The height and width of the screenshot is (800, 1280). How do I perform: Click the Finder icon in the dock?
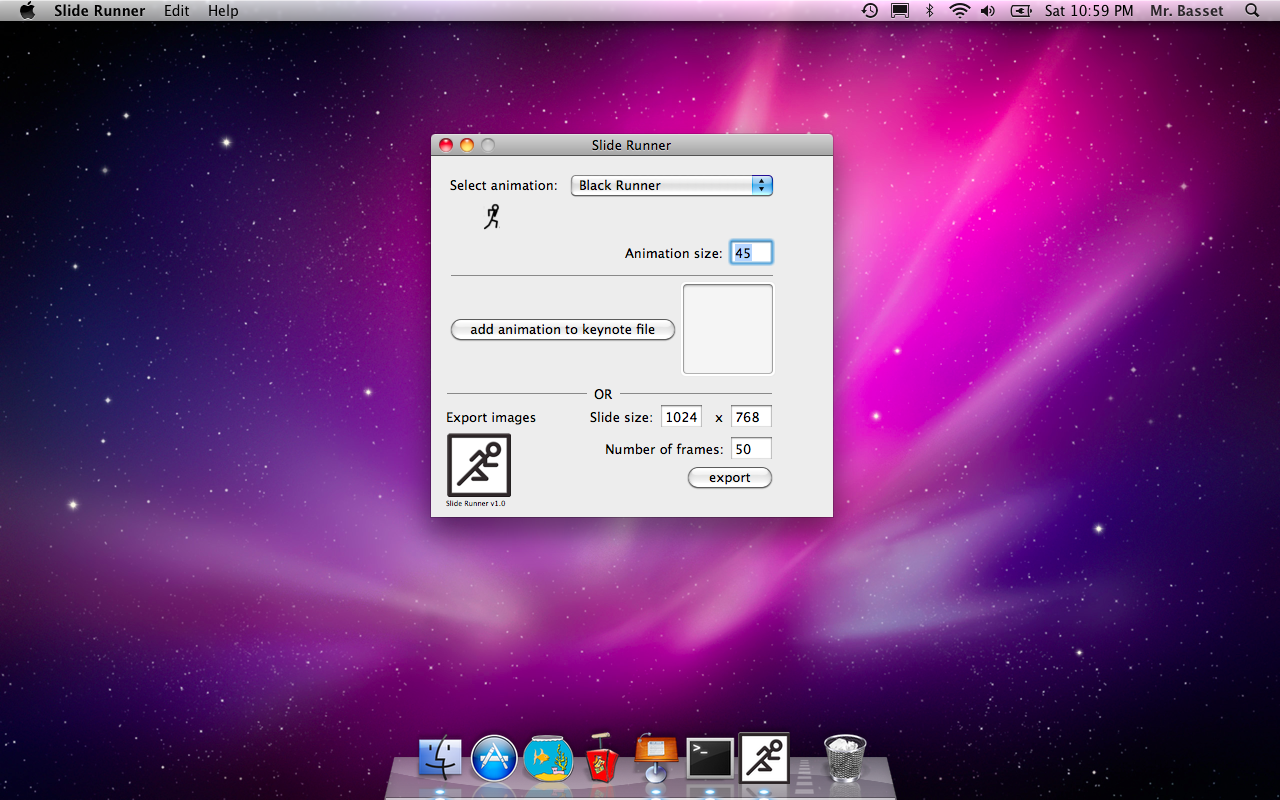tap(440, 759)
